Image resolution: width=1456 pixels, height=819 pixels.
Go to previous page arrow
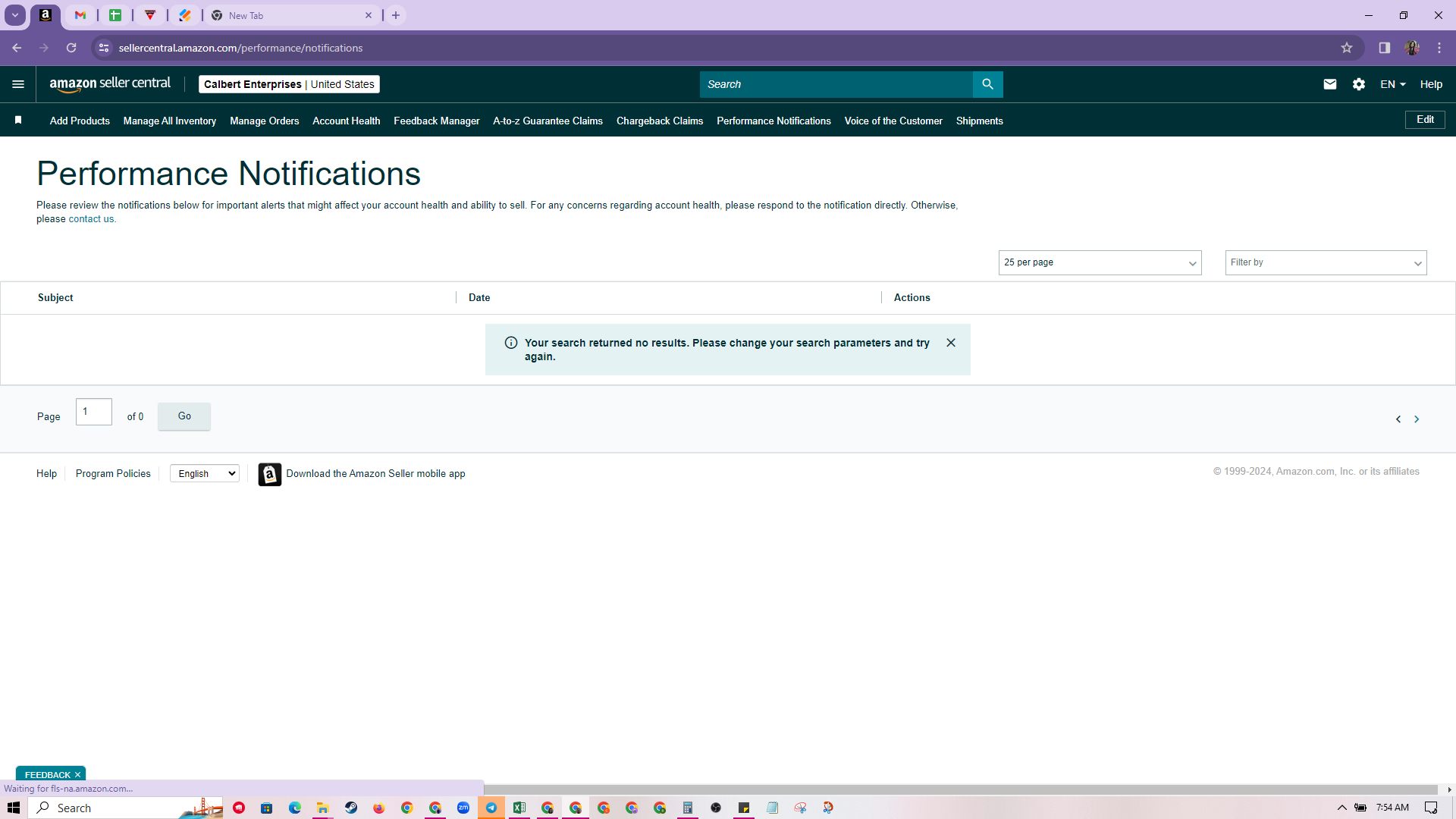[1398, 419]
